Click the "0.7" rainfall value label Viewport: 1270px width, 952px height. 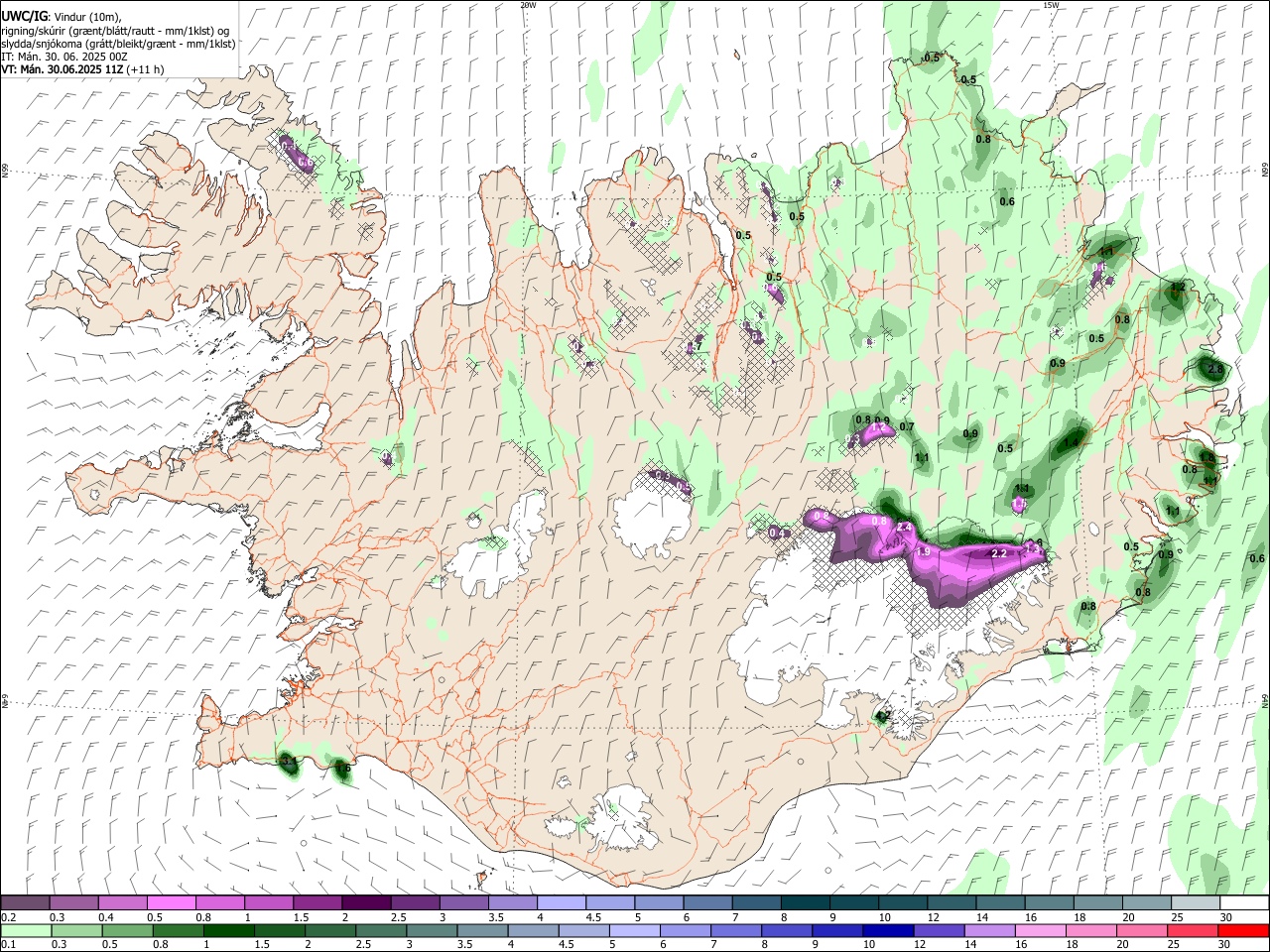click(x=906, y=427)
